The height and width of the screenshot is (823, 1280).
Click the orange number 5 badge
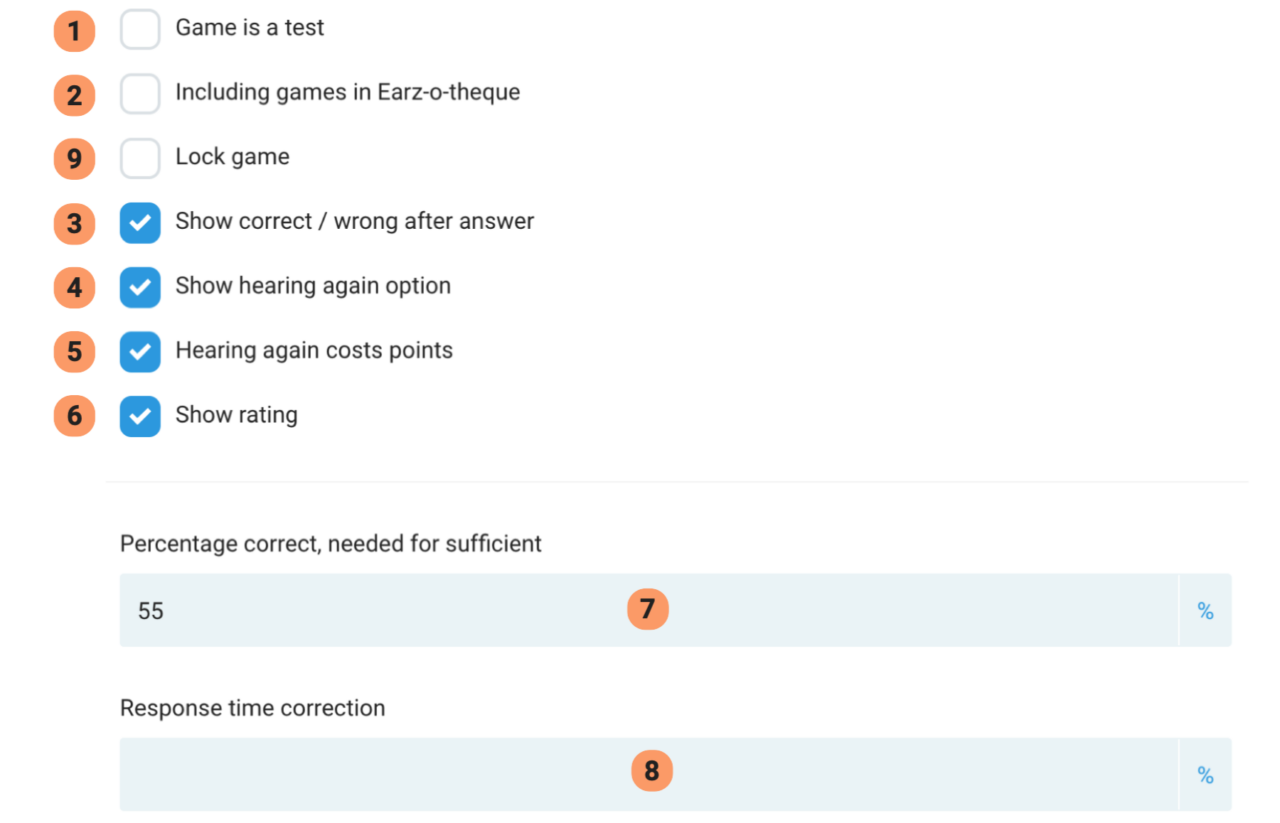(74, 353)
